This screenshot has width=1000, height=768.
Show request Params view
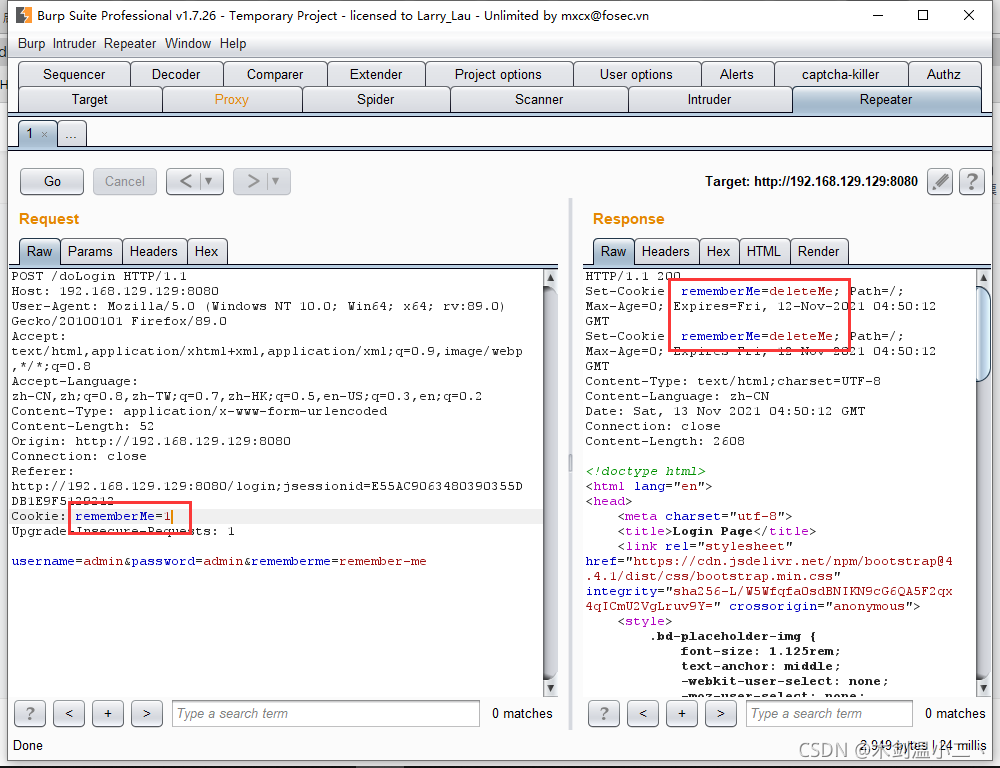pos(90,251)
